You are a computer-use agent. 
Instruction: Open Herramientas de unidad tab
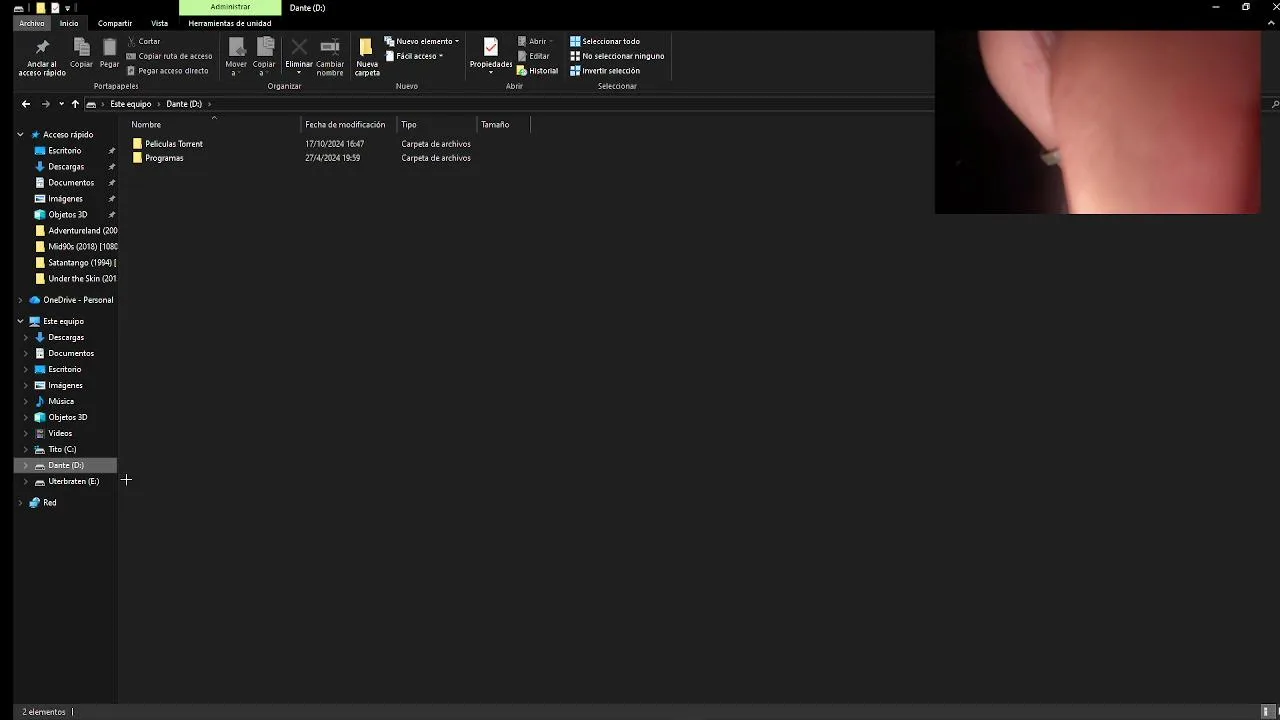pos(230,23)
